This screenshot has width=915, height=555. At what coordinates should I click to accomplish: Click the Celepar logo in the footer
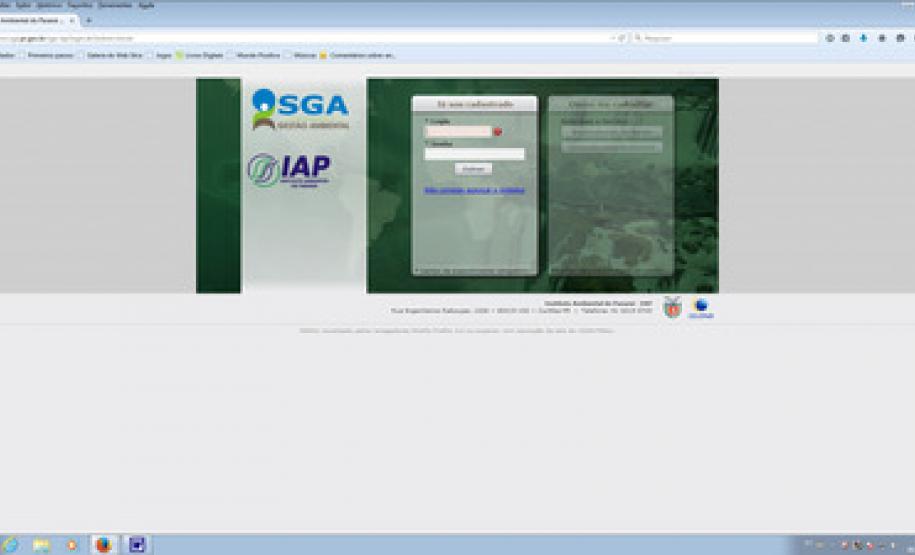tap(702, 308)
